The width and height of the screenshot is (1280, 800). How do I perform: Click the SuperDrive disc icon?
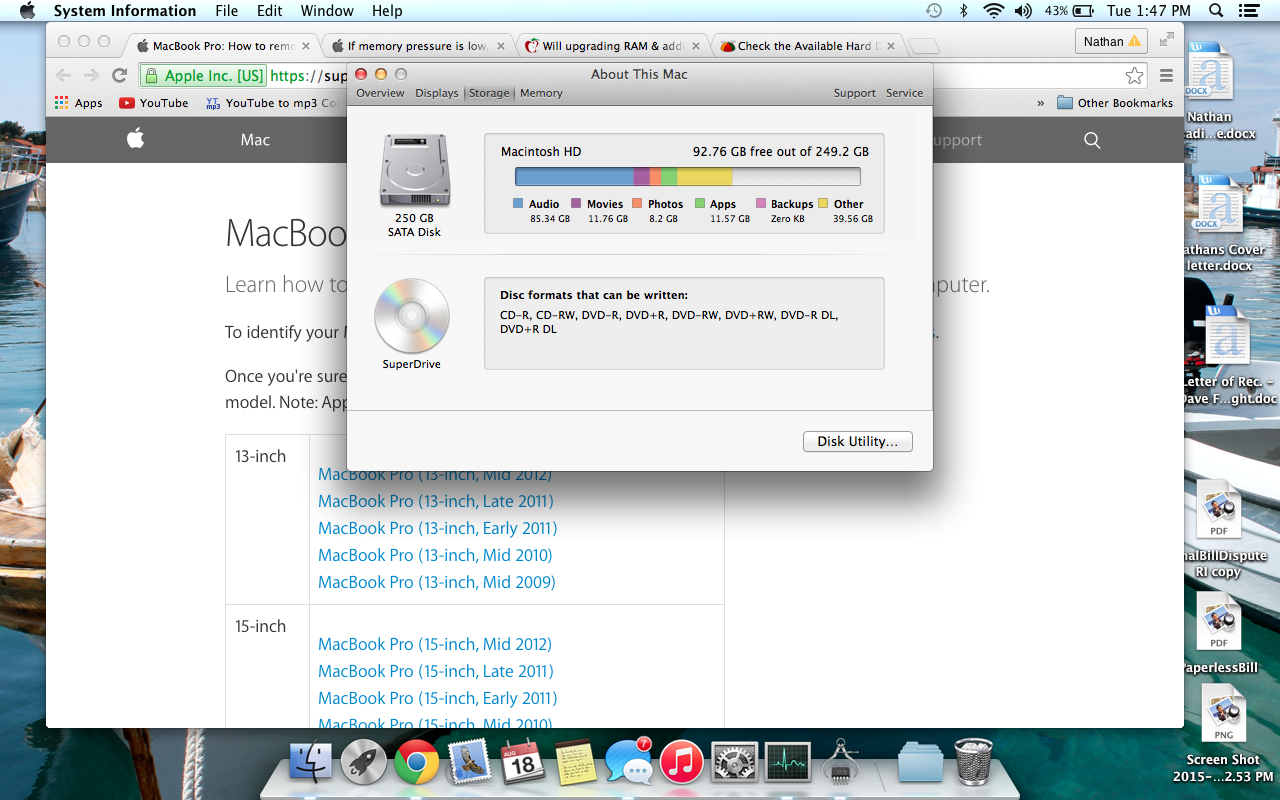pyautogui.click(x=412, y=315)
